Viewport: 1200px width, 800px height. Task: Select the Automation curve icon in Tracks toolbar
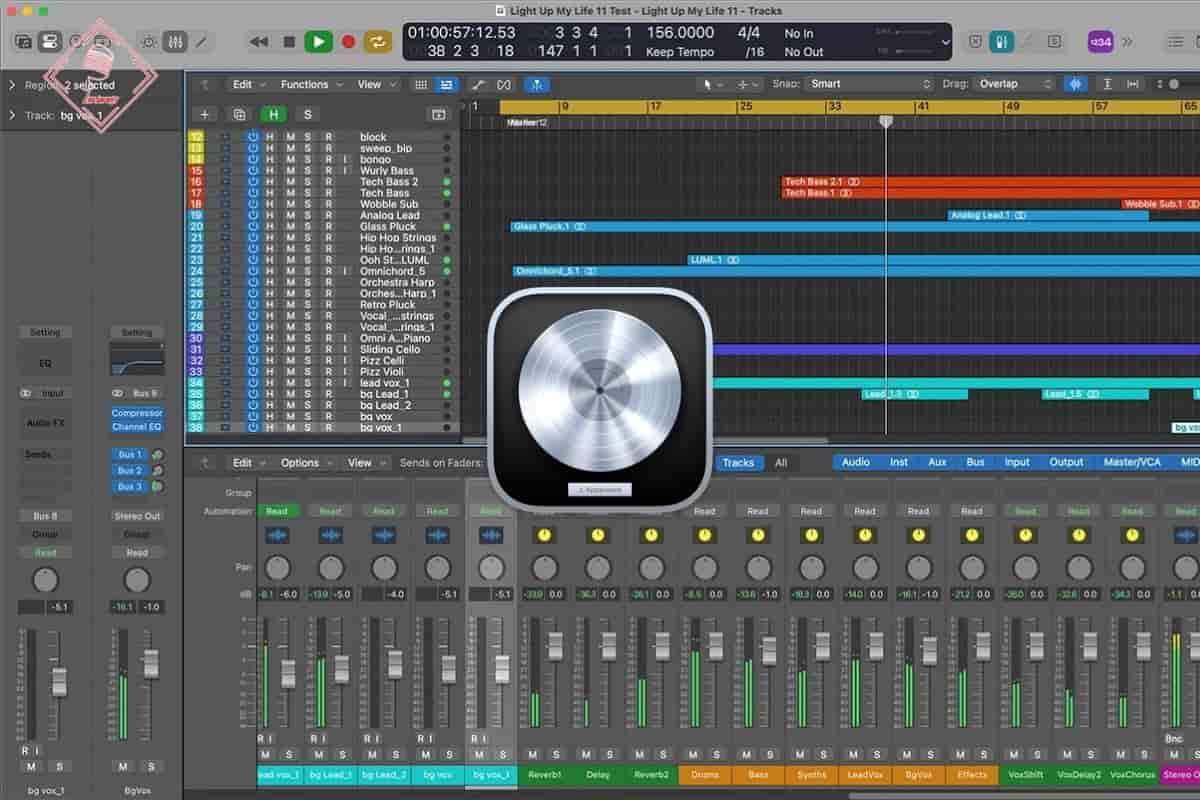point(478,84)
